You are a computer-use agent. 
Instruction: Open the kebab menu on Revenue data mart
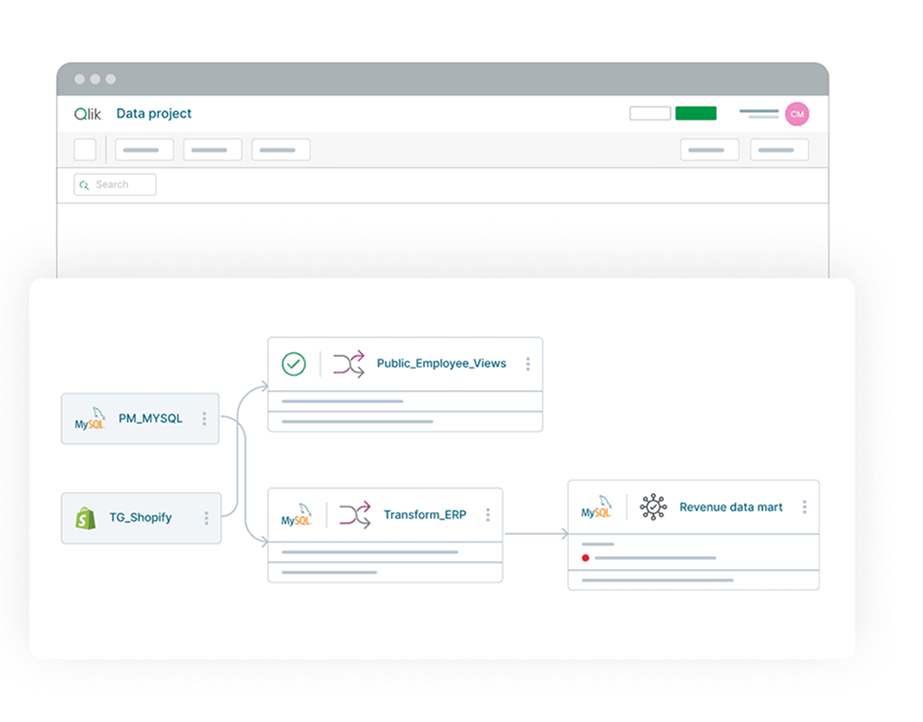coord(804,507)
